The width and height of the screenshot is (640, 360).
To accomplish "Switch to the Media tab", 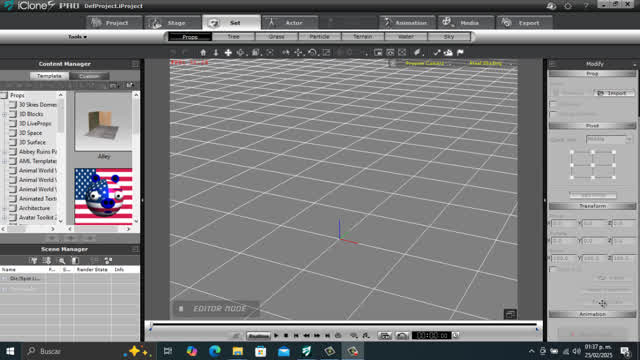I will 466,22.
